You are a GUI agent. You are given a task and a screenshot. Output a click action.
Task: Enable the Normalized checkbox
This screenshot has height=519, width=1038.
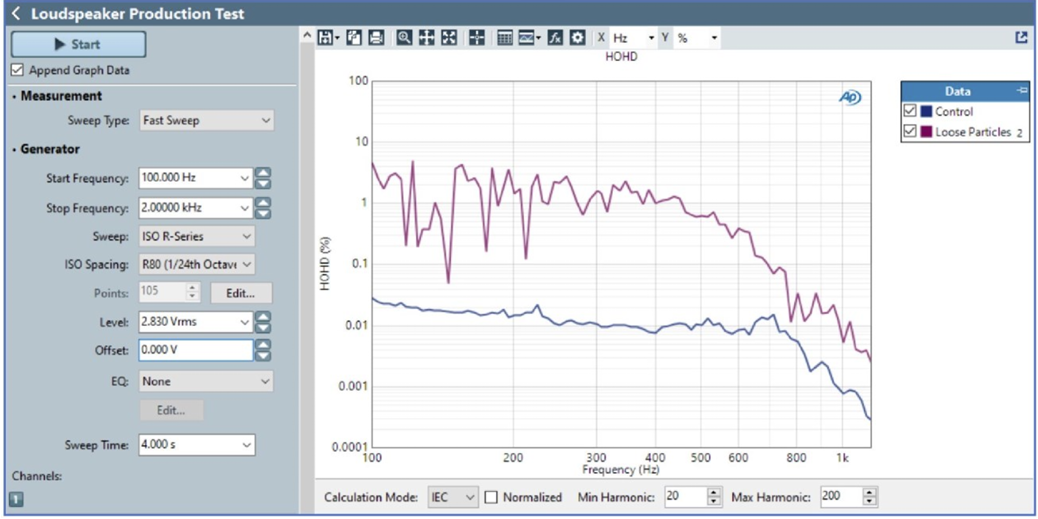click(x=491, y=497)
